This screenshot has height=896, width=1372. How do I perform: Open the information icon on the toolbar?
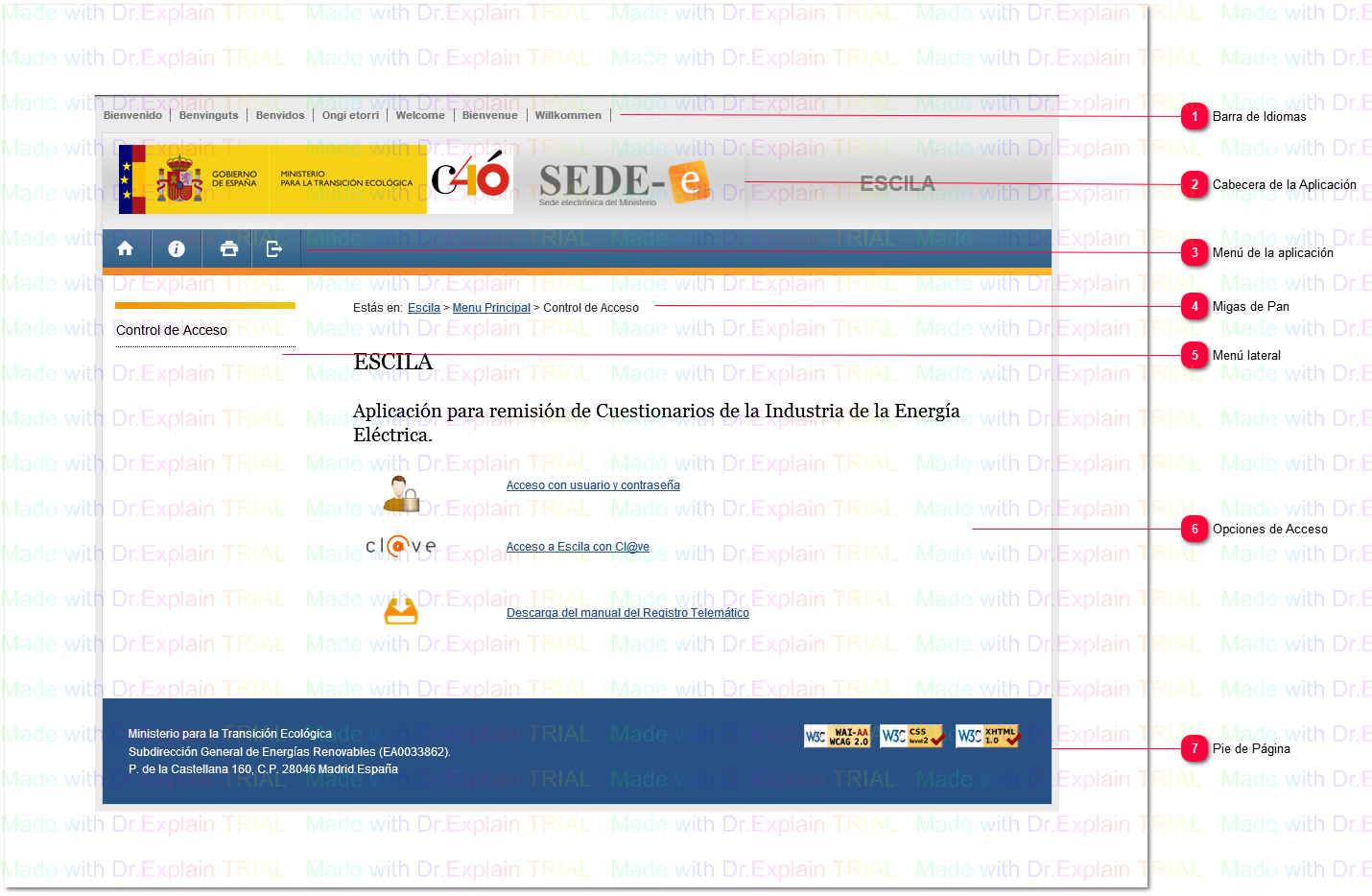click(177, 248)
